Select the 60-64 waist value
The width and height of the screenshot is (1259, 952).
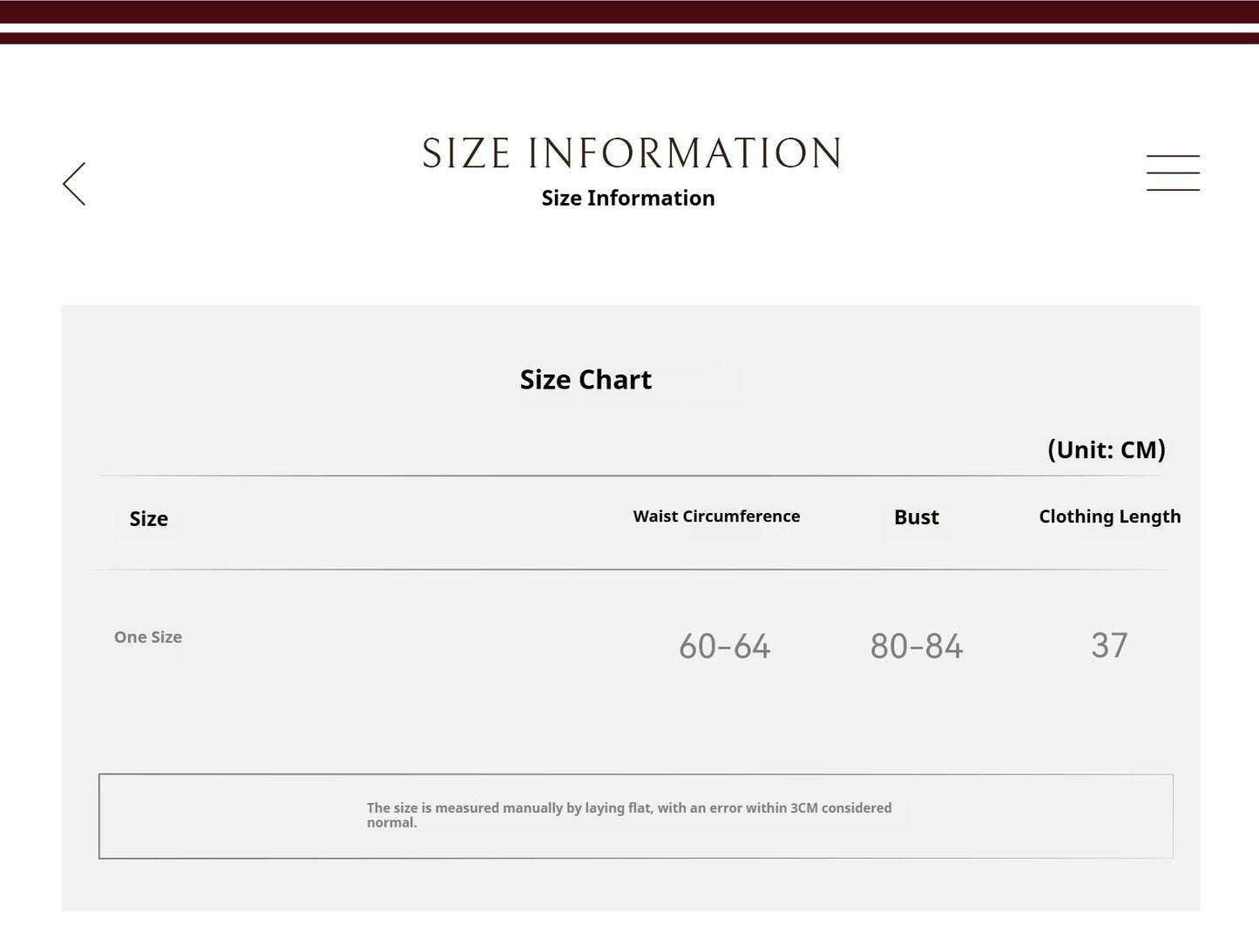point(725,646)
